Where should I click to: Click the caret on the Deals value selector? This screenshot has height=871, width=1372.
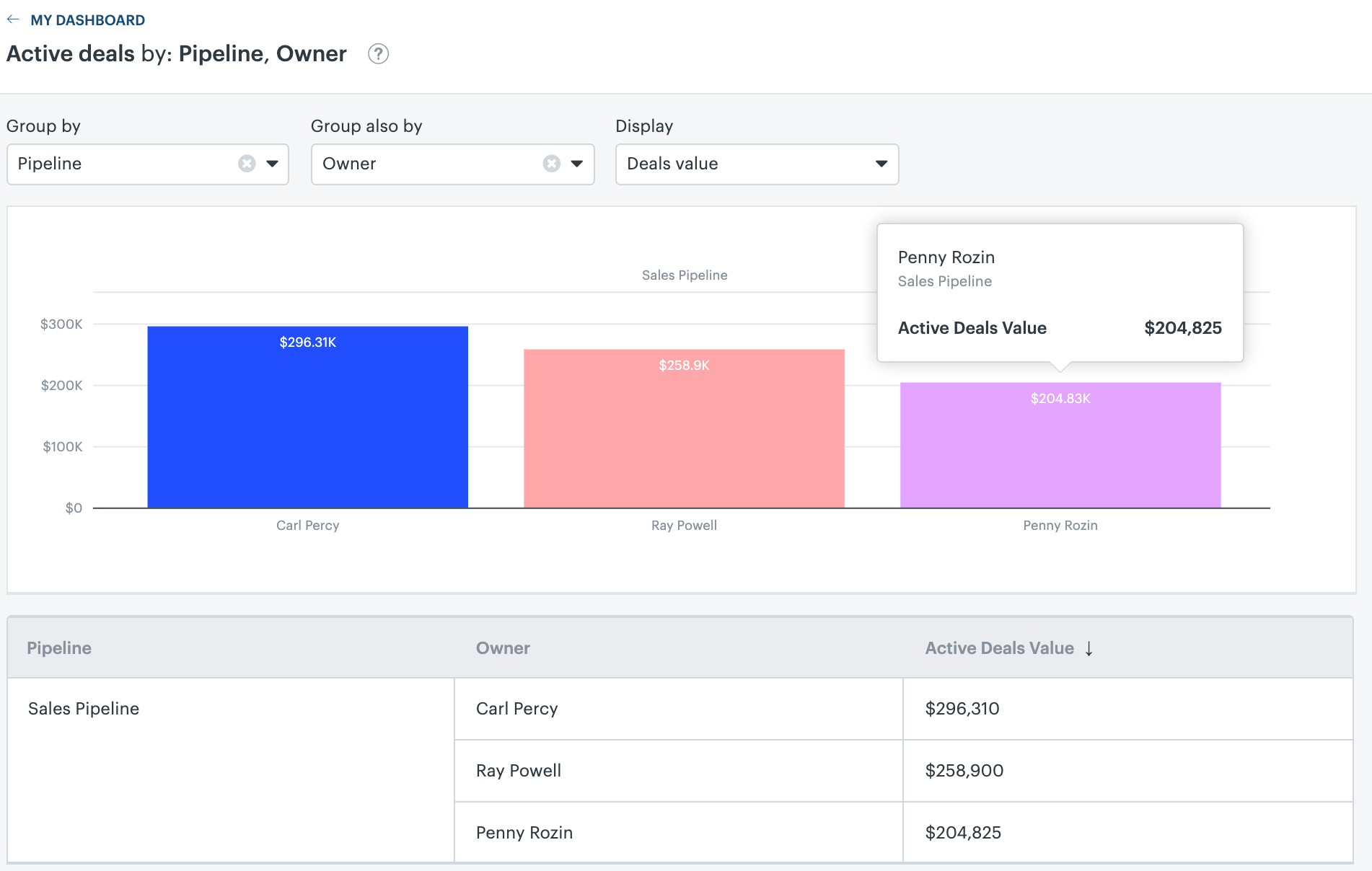tap(880, 164)
